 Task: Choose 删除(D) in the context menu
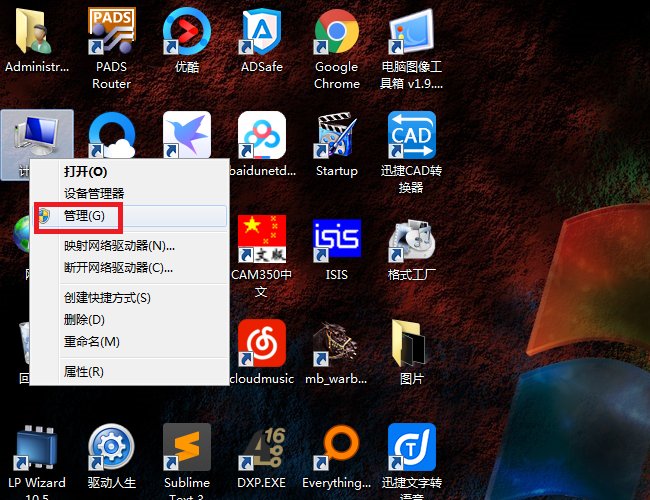[130, 320]
